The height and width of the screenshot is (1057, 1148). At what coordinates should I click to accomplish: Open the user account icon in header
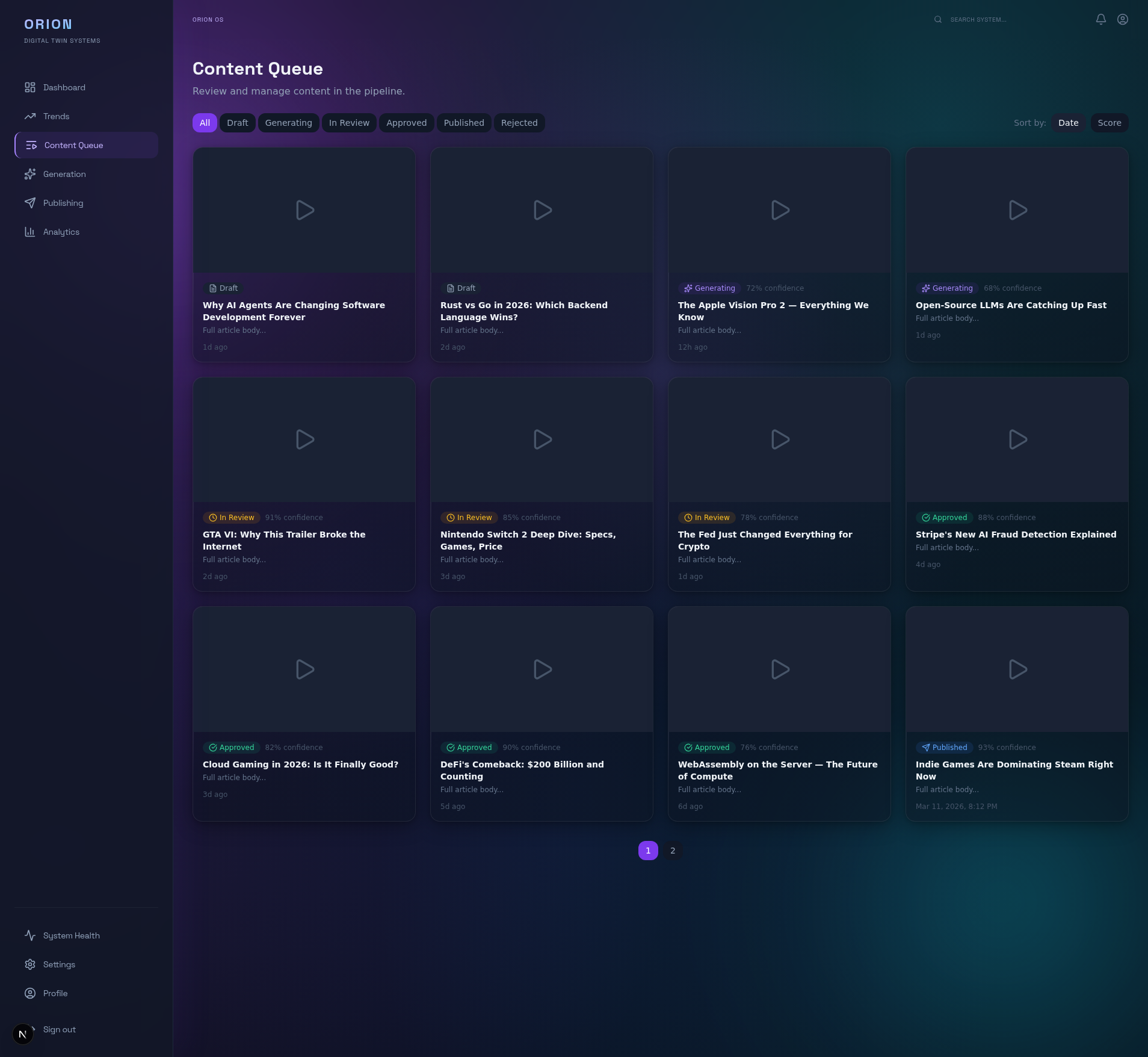click(1122, 19)
